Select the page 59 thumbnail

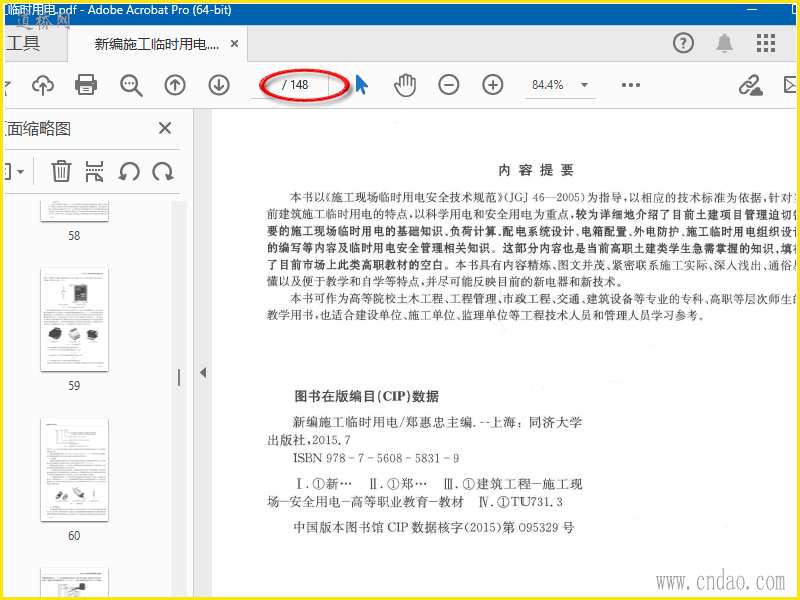point(74,320)
